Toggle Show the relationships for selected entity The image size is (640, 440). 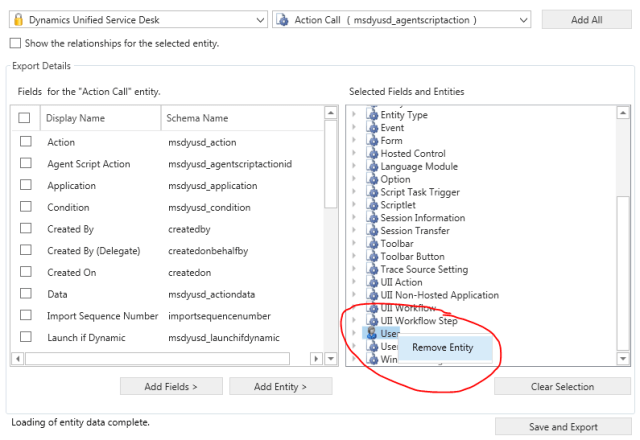pyautogui.click(x=15, y=43)
